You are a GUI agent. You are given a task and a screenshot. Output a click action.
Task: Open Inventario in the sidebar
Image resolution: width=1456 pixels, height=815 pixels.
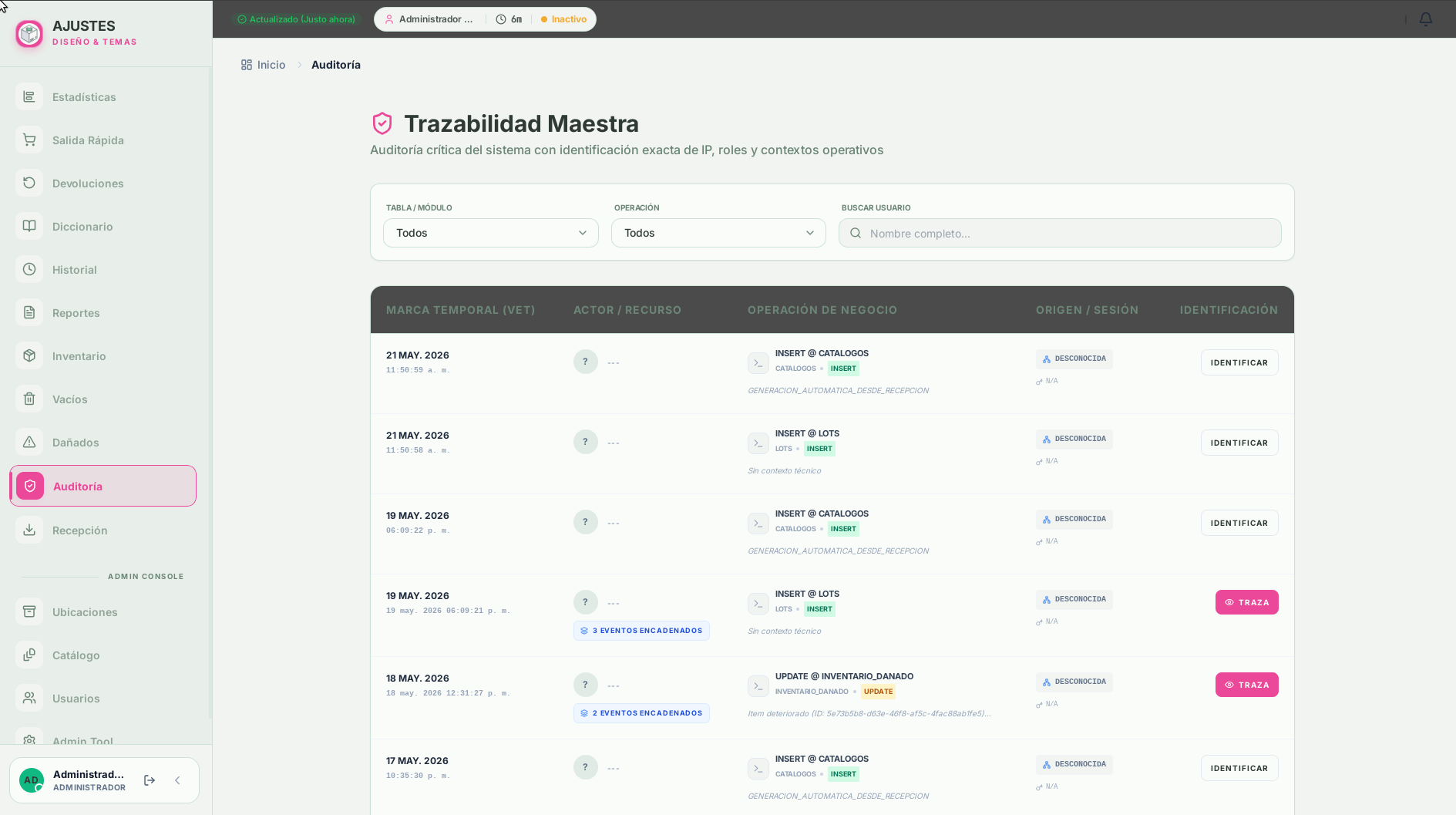point(103,356)
